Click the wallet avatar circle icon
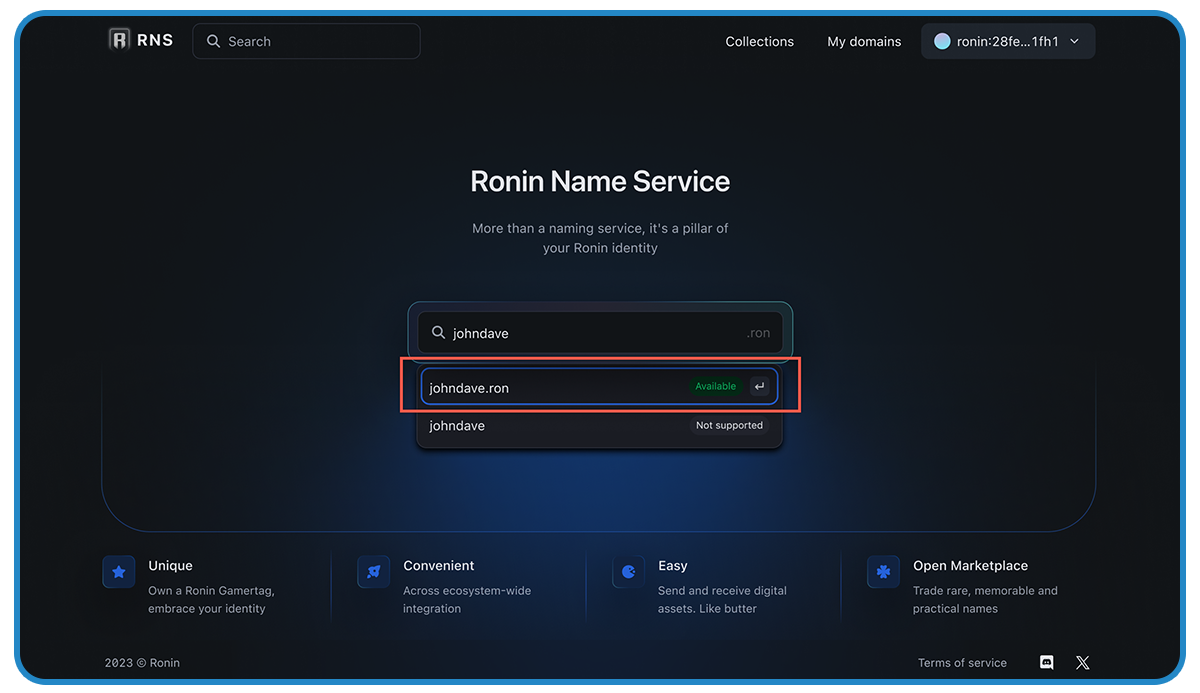The height and width of the screenshot is (693, 1200). click(942, 41)
